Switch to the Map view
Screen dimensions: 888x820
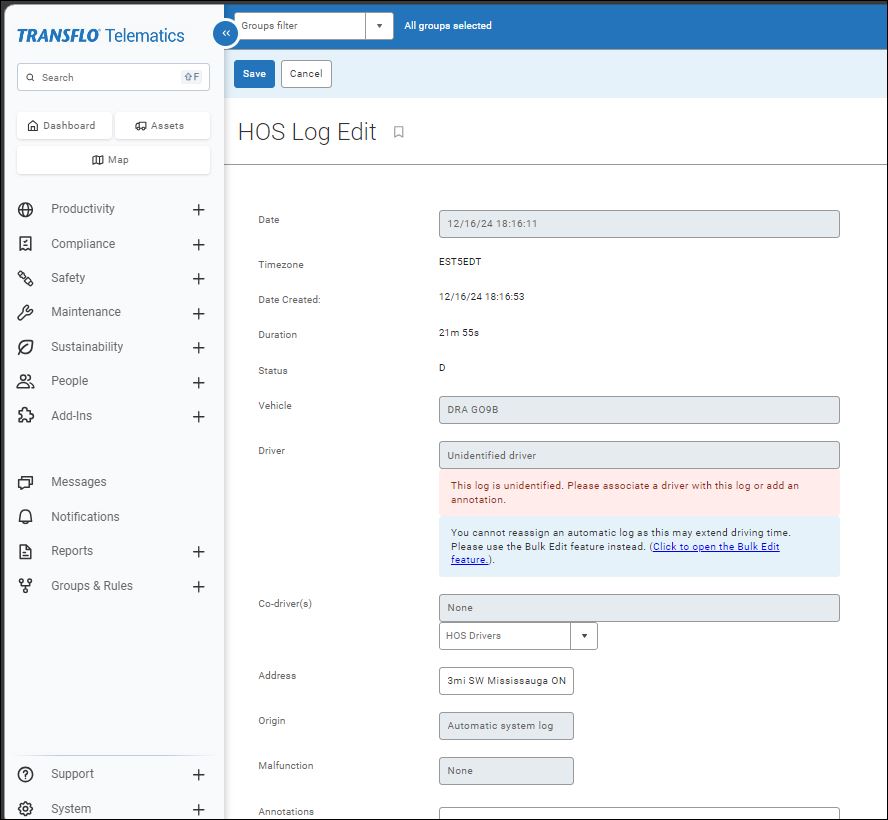(x=111, y=160)
